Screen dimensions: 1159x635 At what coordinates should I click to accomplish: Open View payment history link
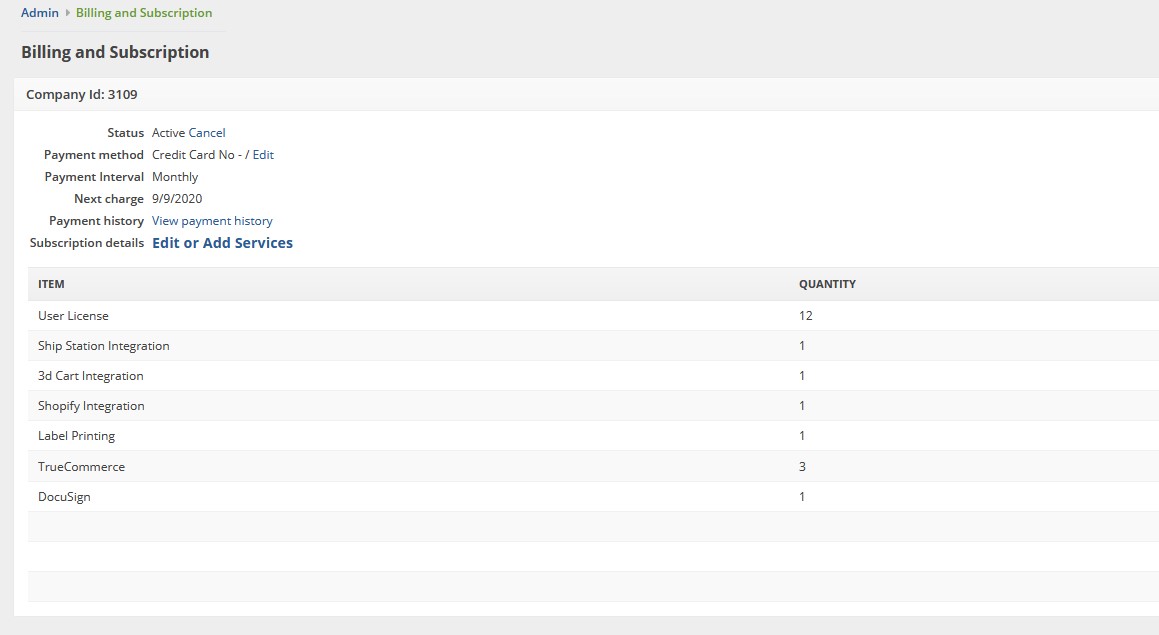coord(212,221)
